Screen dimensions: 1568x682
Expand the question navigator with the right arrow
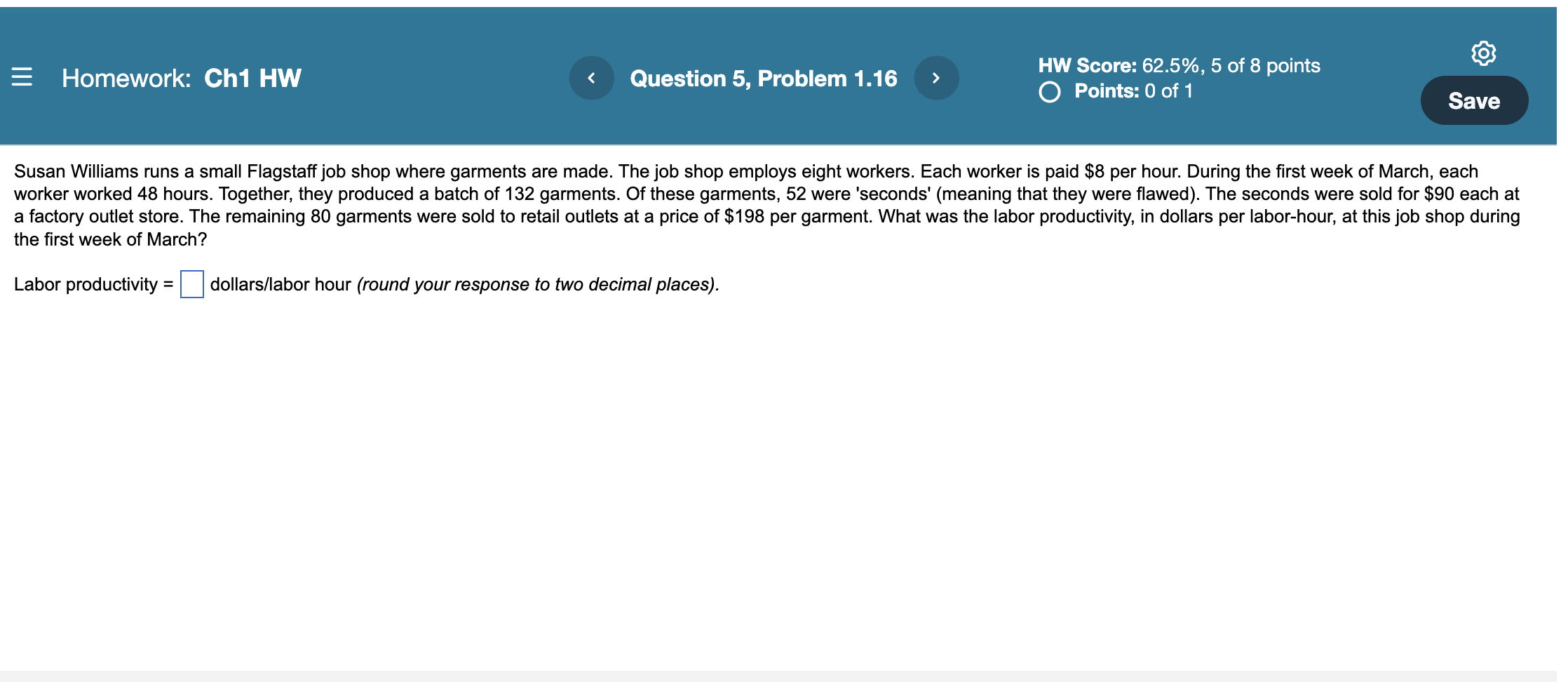point(937,78)
